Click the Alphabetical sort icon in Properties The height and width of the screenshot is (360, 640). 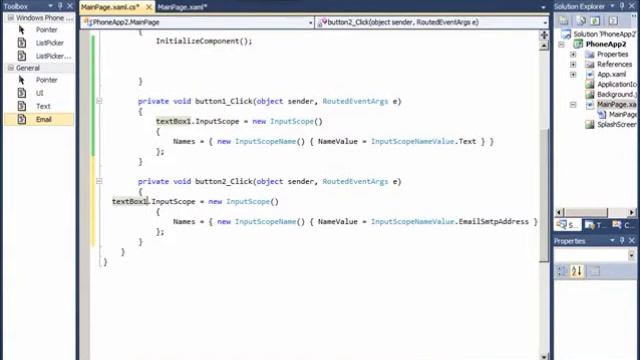[577, 271]
